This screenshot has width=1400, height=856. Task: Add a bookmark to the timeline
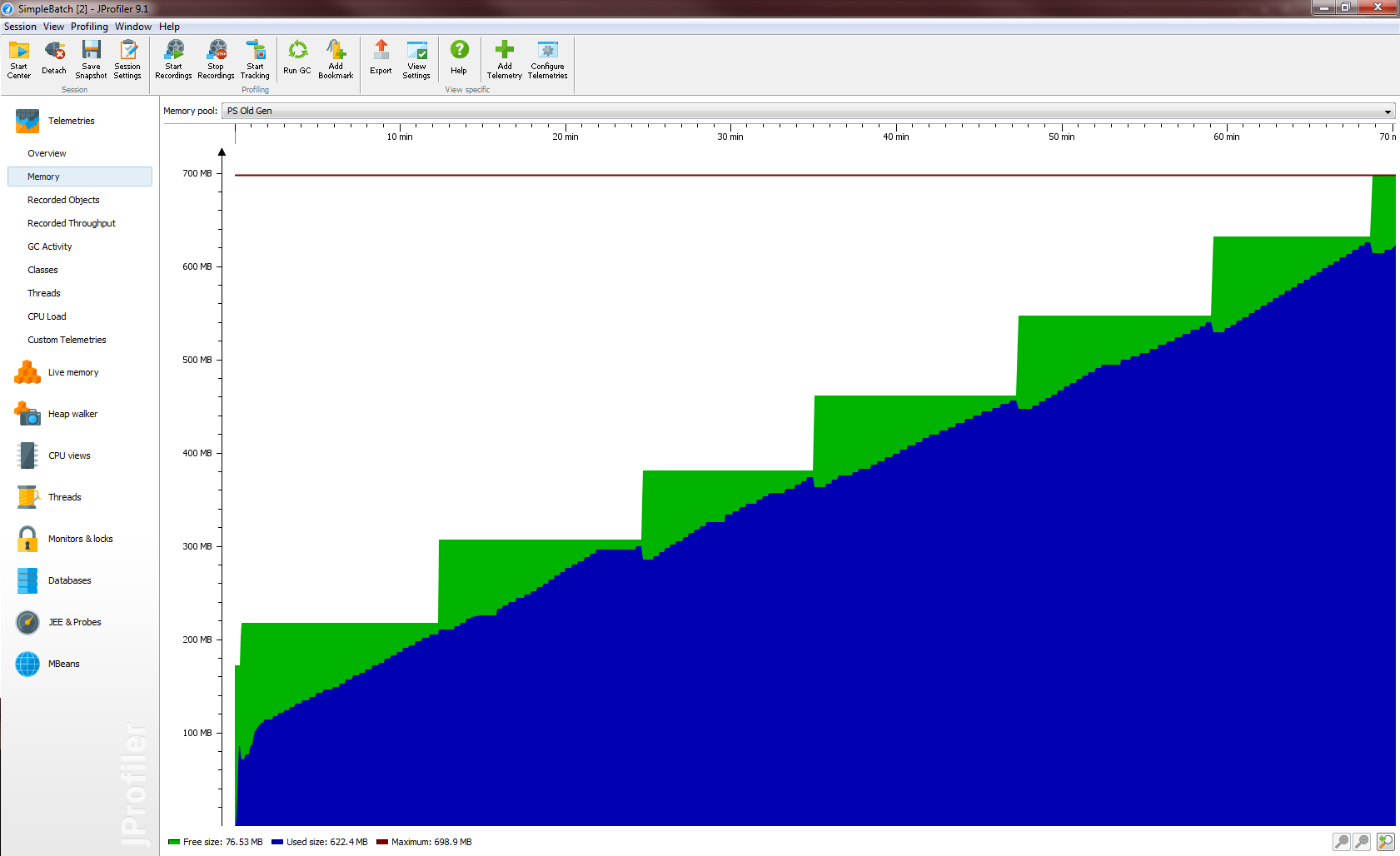coord(336,58)
